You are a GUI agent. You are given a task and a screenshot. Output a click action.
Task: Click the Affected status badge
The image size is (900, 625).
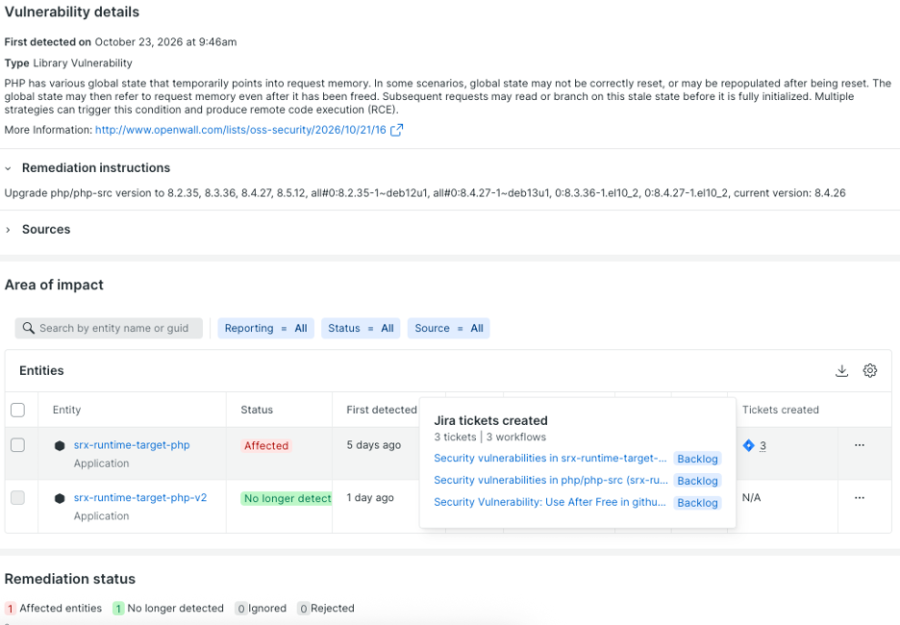[266, 446]
